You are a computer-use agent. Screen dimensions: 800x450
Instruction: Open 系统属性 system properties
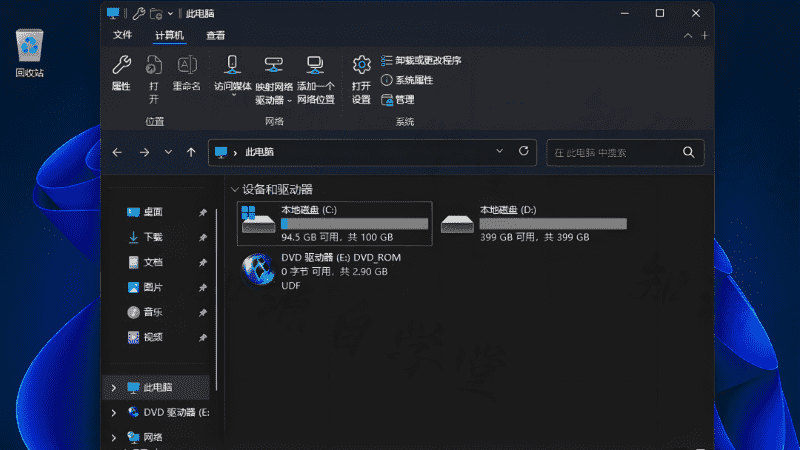coord(407,80)
